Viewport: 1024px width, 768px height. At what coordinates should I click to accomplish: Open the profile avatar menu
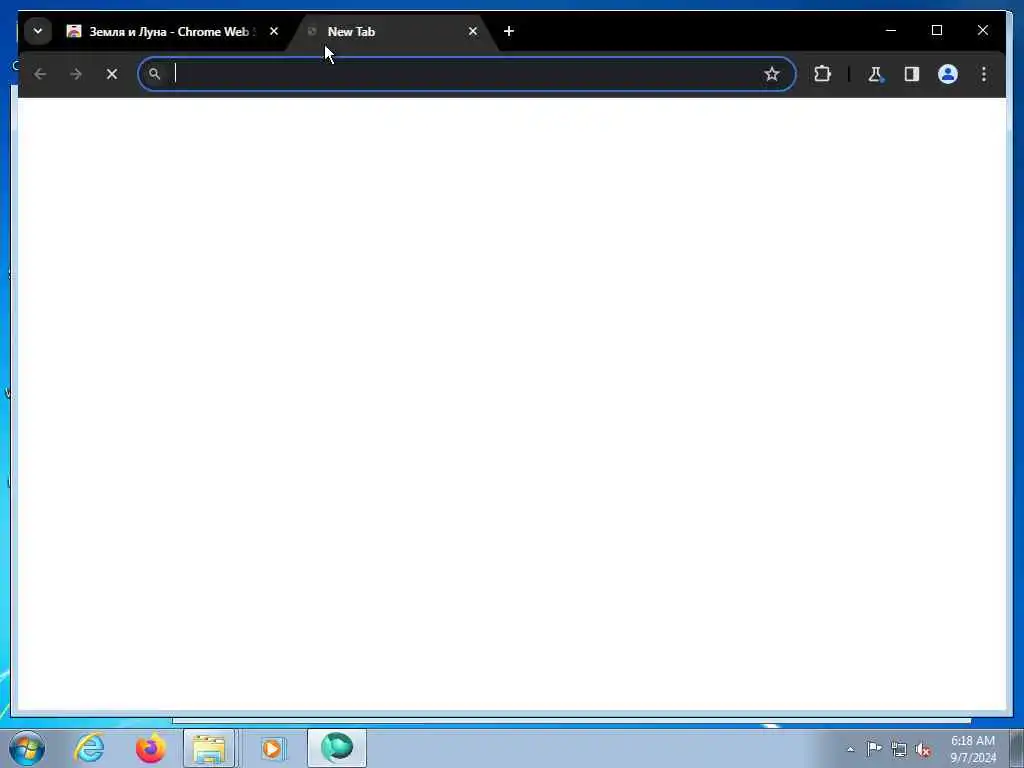click(948, 74)
